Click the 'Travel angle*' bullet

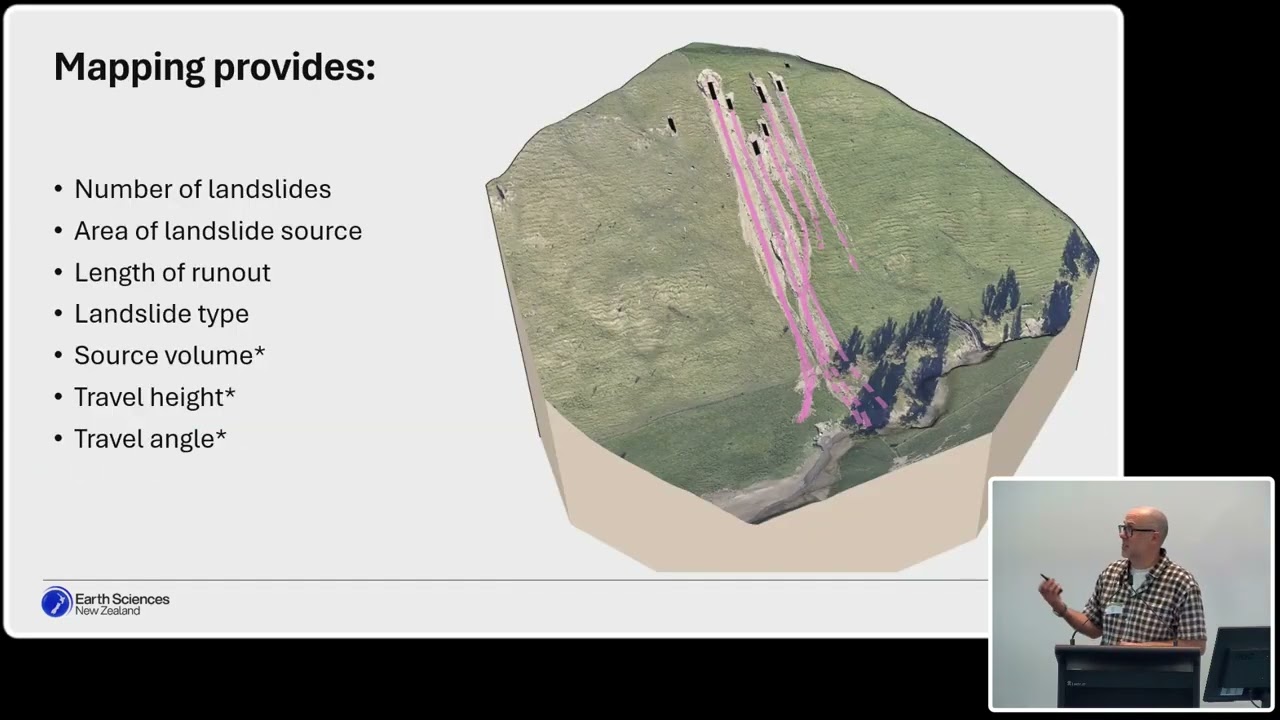click(x=150, y=439)
